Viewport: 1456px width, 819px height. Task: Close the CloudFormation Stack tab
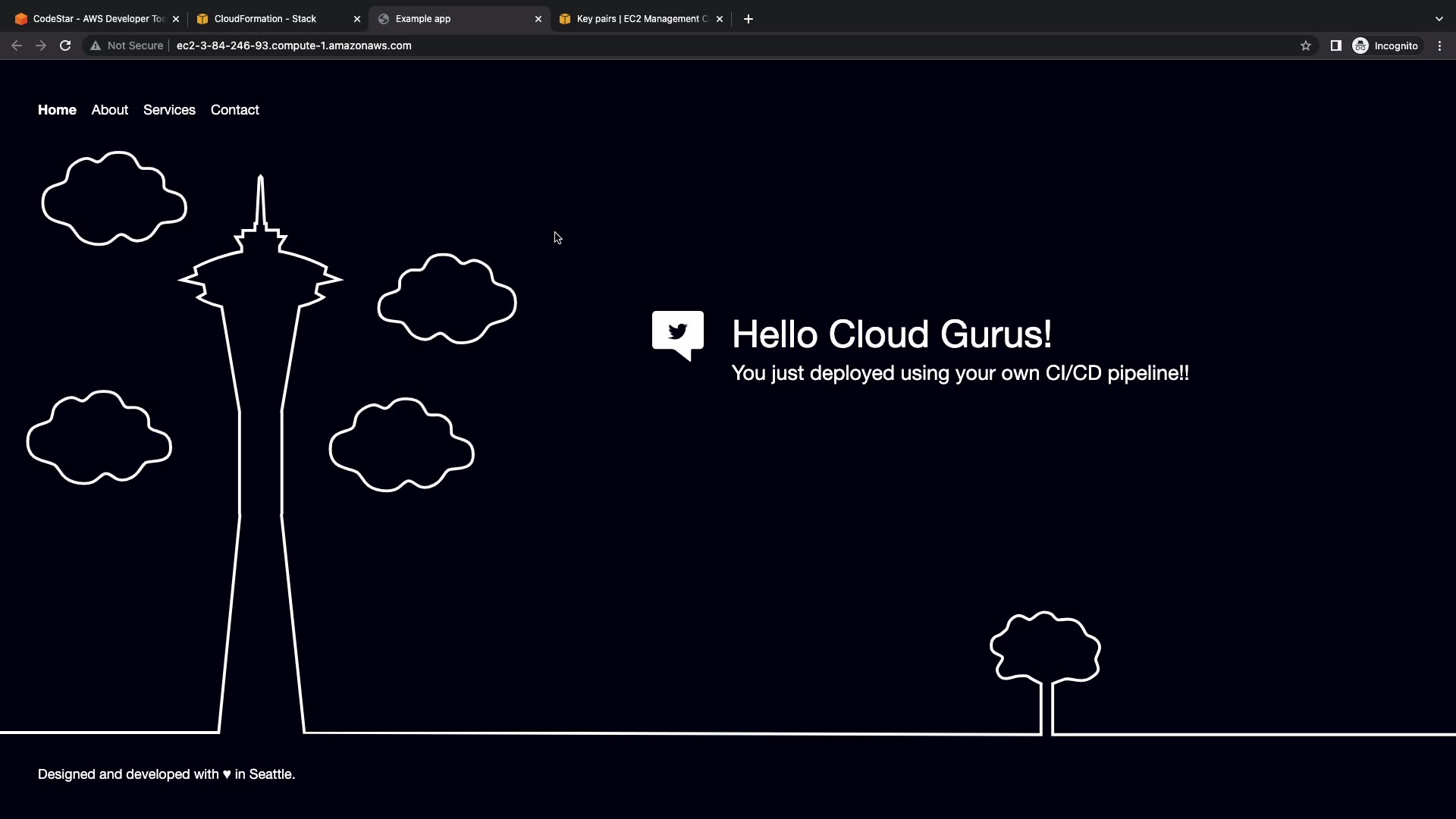[357, 19]
